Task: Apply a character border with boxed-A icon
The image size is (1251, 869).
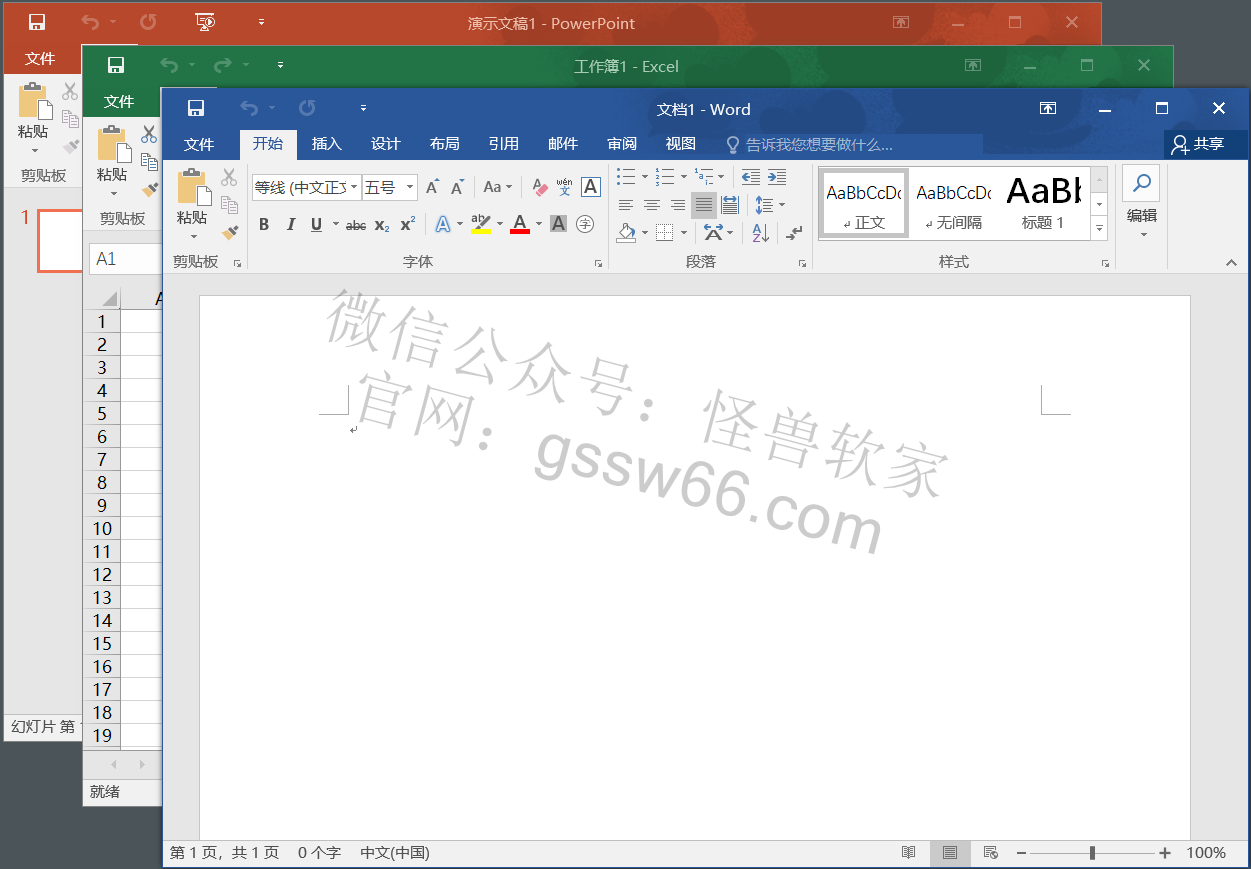Action: [591, 187]
